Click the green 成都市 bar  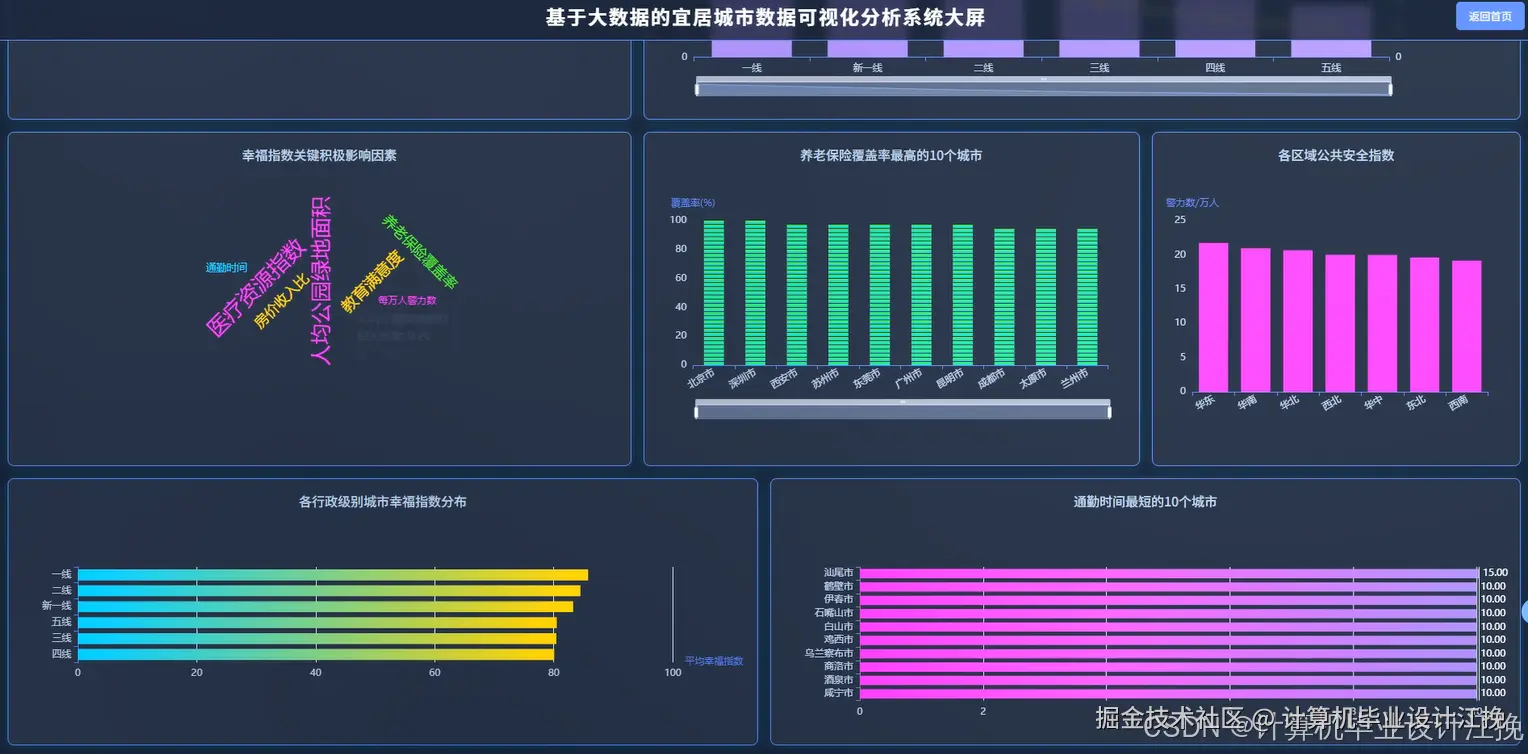coord(1004,297)
